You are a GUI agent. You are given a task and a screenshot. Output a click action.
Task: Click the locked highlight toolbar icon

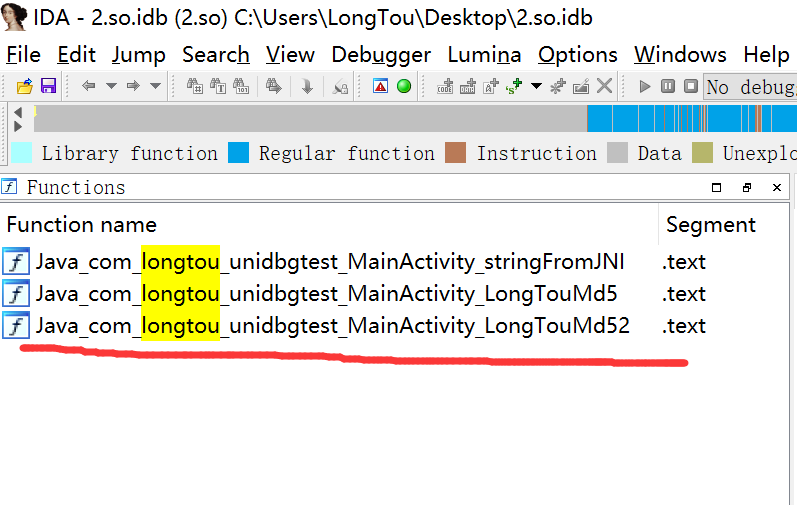coord(340,87)
